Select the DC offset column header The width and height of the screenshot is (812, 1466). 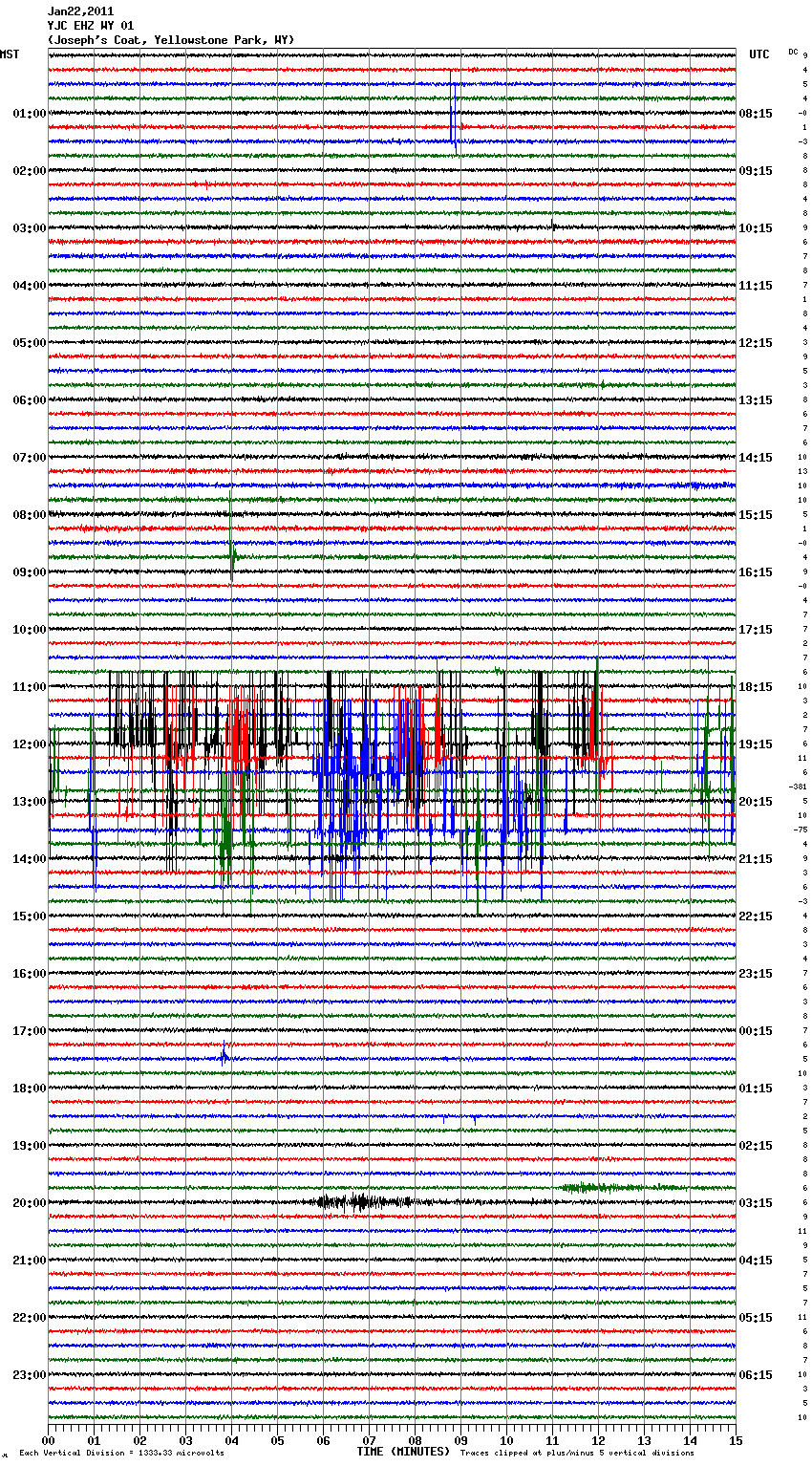793,52
